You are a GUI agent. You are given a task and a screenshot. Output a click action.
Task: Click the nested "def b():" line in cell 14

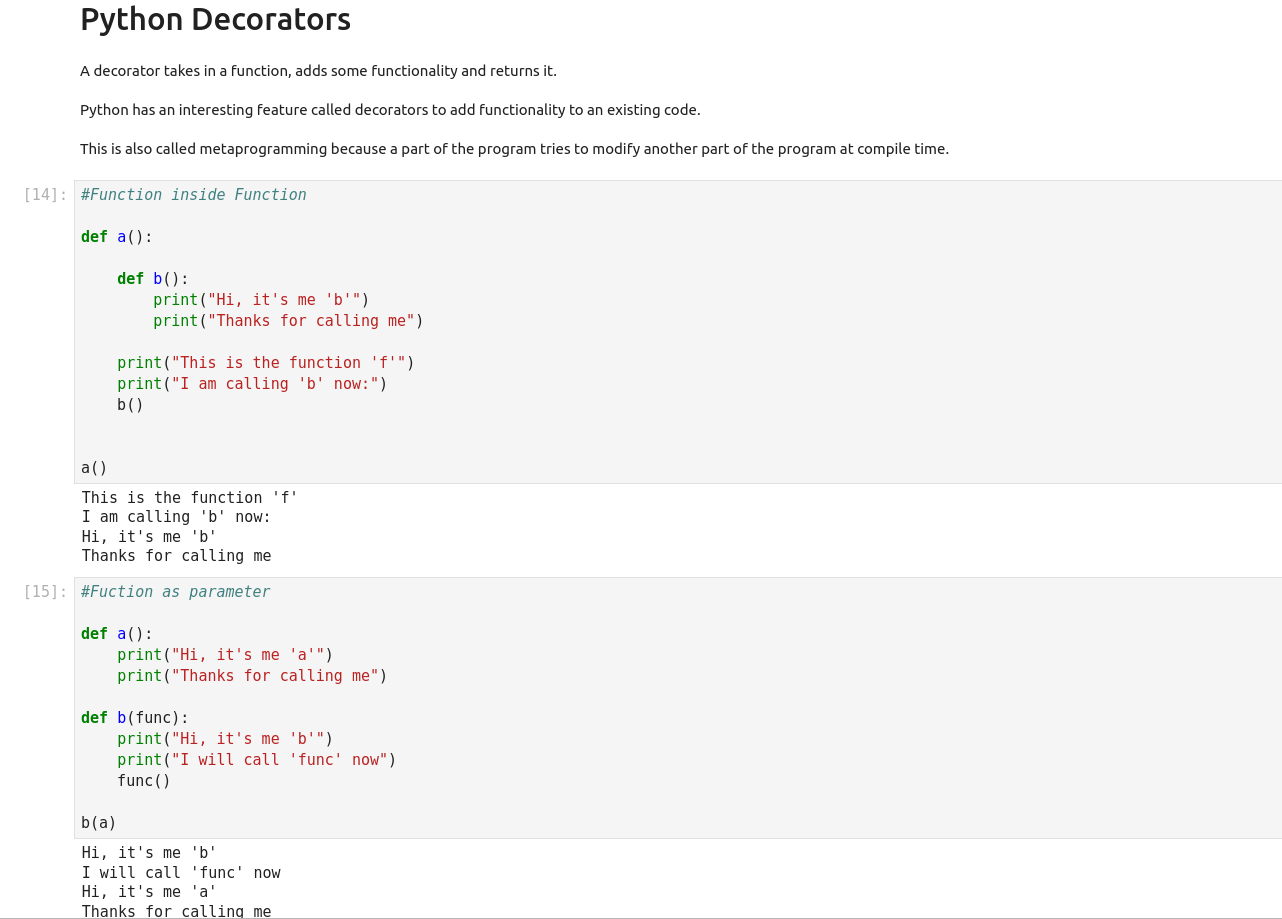tap(153, 279)
